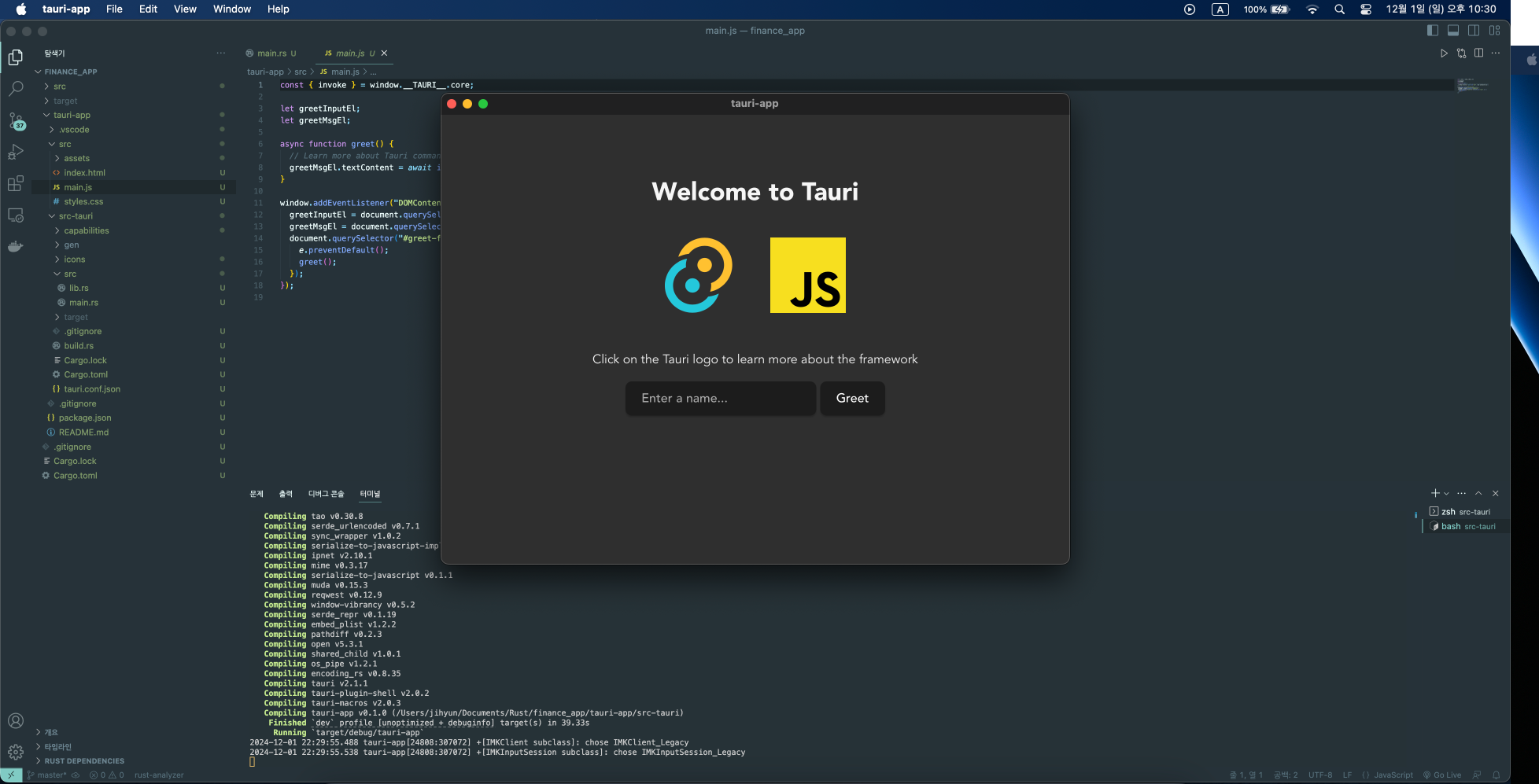This screenshot has height=784, width=1539.
Task: Open the View menu
Action: tap(185, 9)
